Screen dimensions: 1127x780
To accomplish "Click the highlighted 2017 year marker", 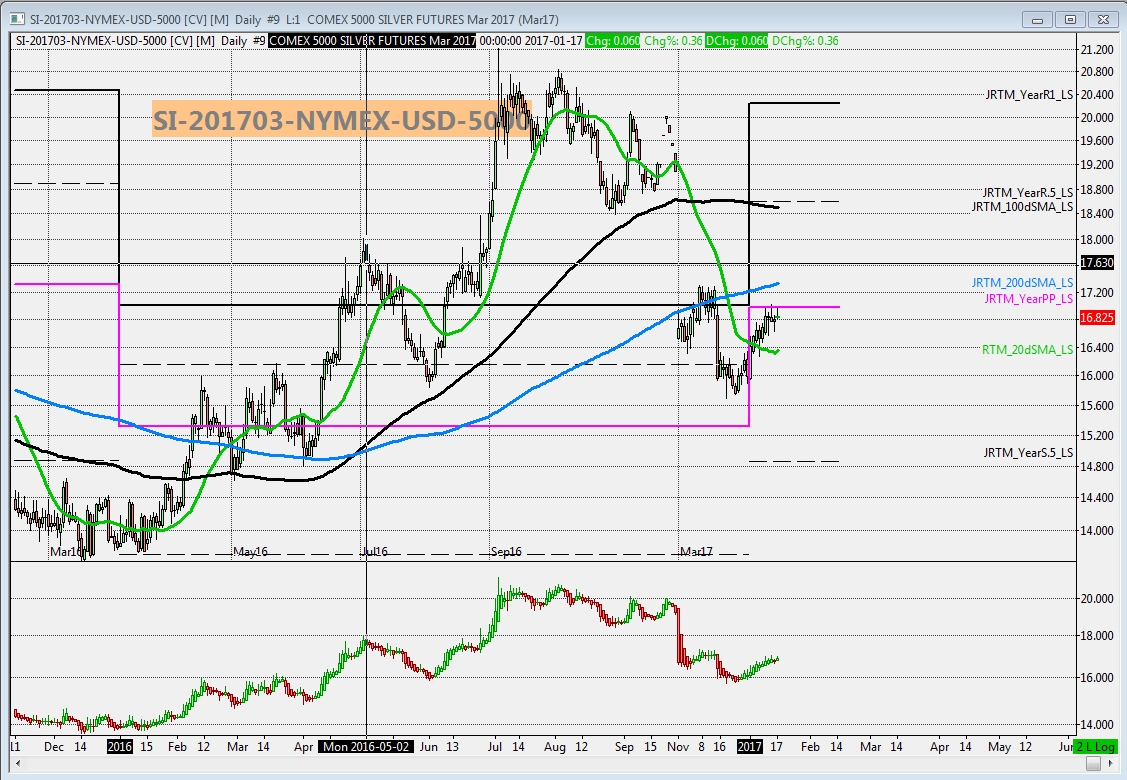I will [750, 746].
